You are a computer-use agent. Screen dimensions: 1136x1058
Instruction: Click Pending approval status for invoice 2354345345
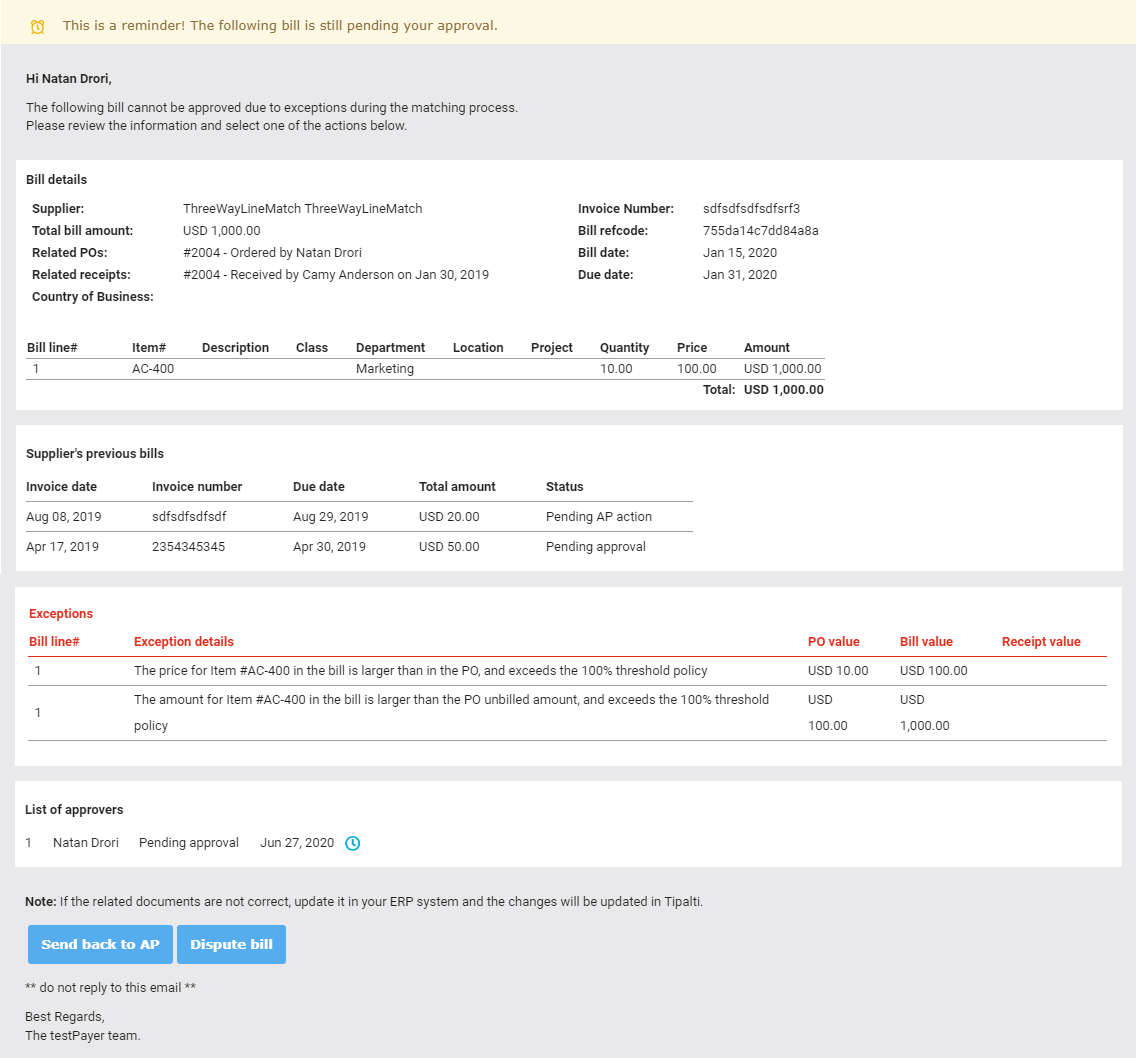coord(596,546)
